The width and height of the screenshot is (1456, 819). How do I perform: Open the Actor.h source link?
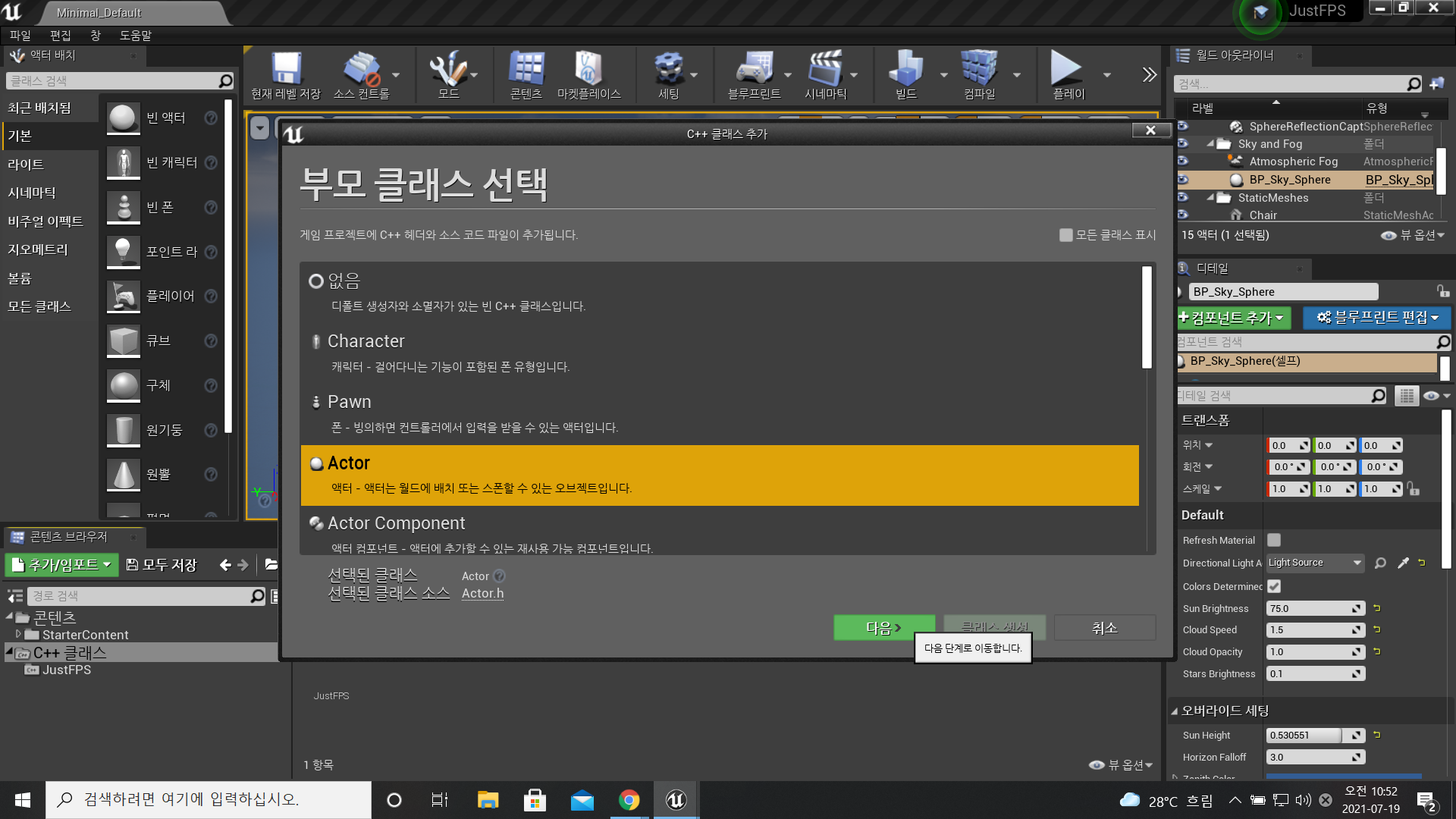(x=482, y=594)
